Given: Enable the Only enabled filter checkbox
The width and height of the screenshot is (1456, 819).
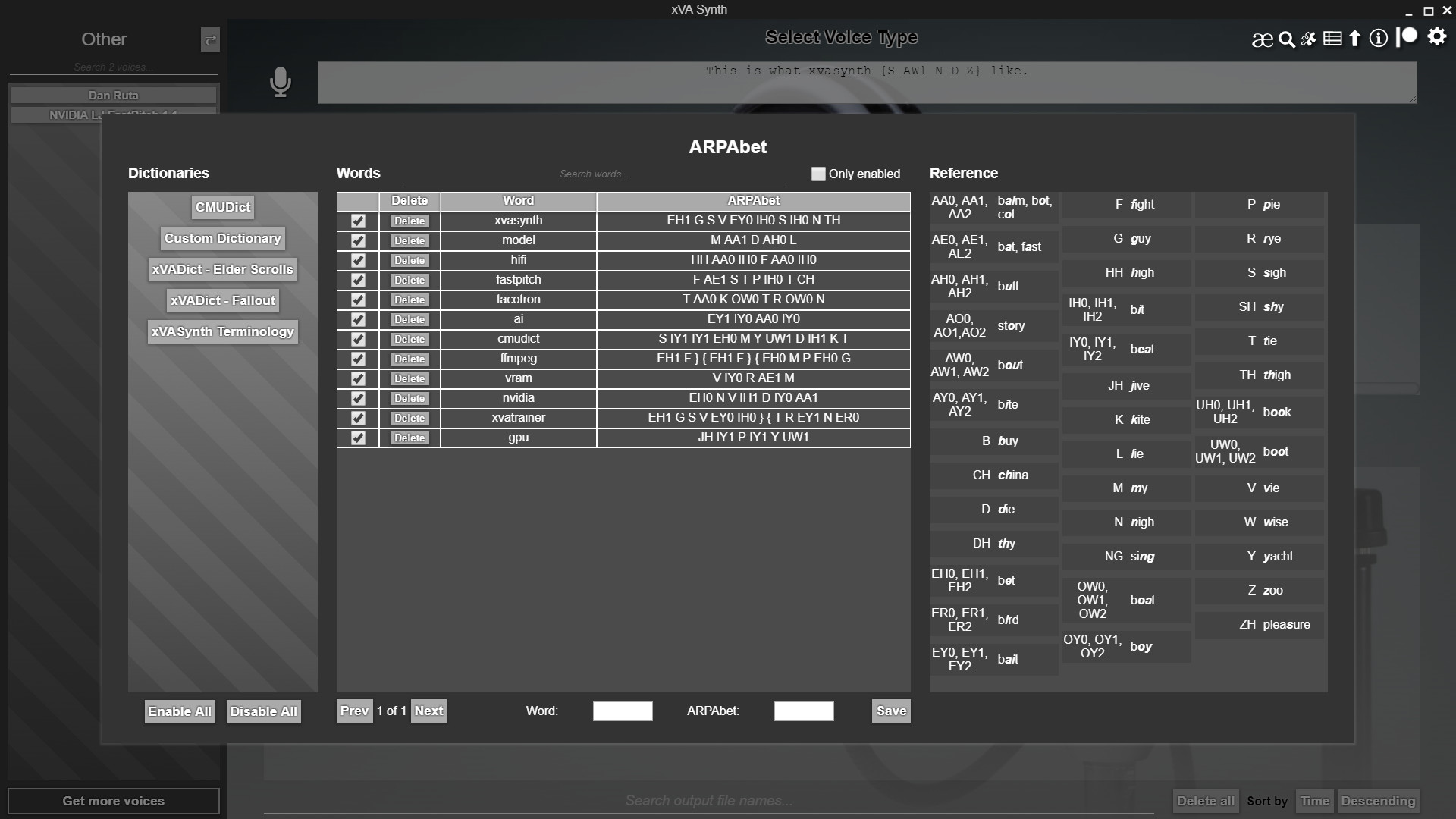Looking at the screenshot, I should (818, 174).
